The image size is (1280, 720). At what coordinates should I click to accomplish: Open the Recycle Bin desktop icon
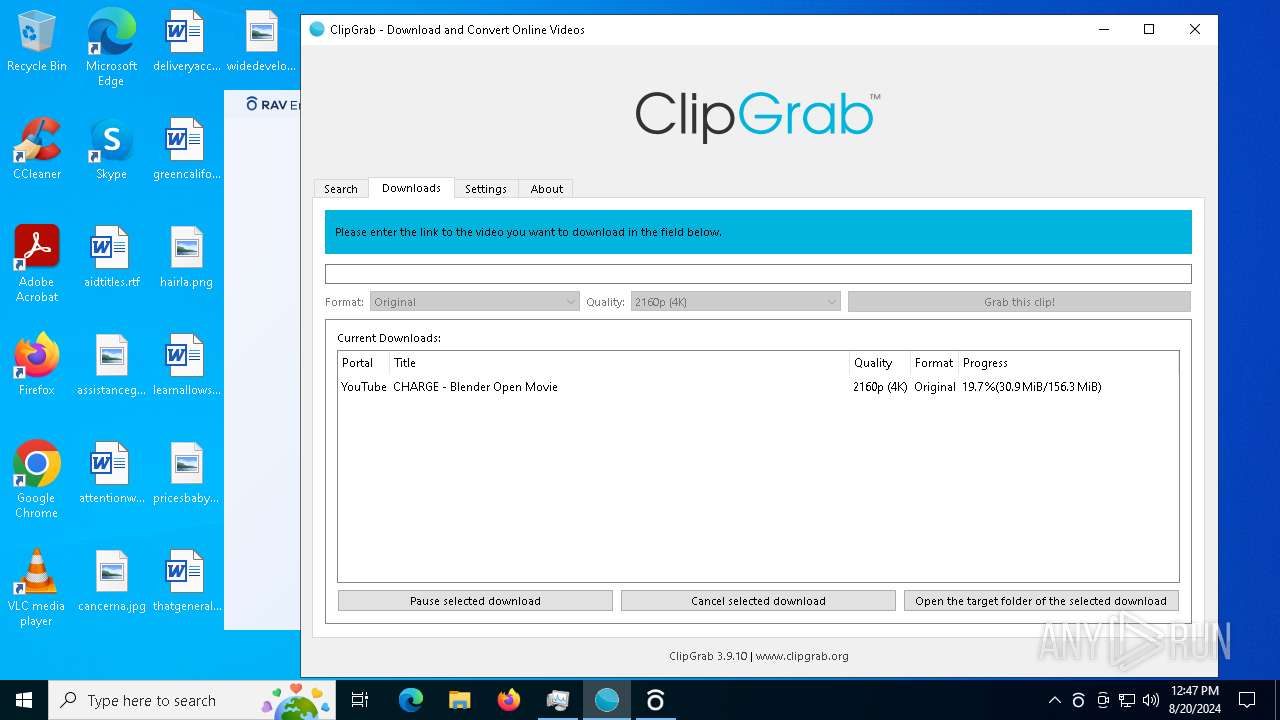tap(37, 42)
